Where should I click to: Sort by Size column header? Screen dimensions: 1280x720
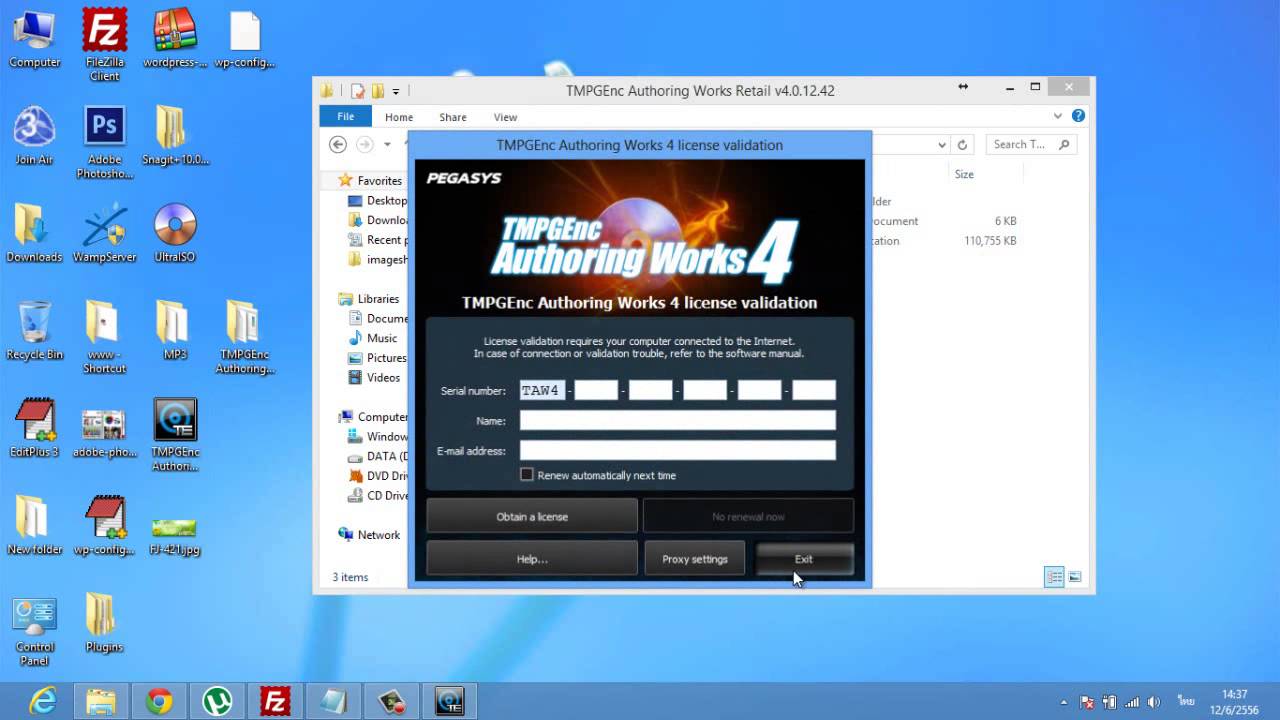[x=964, y=174]
